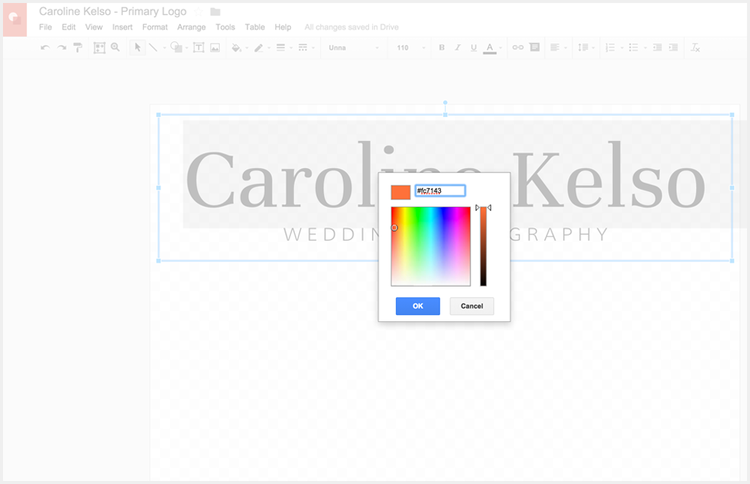The width and height of the screenshot is (750, 484).
Task: Click the numbered list icon
Action: coord(610,47)
